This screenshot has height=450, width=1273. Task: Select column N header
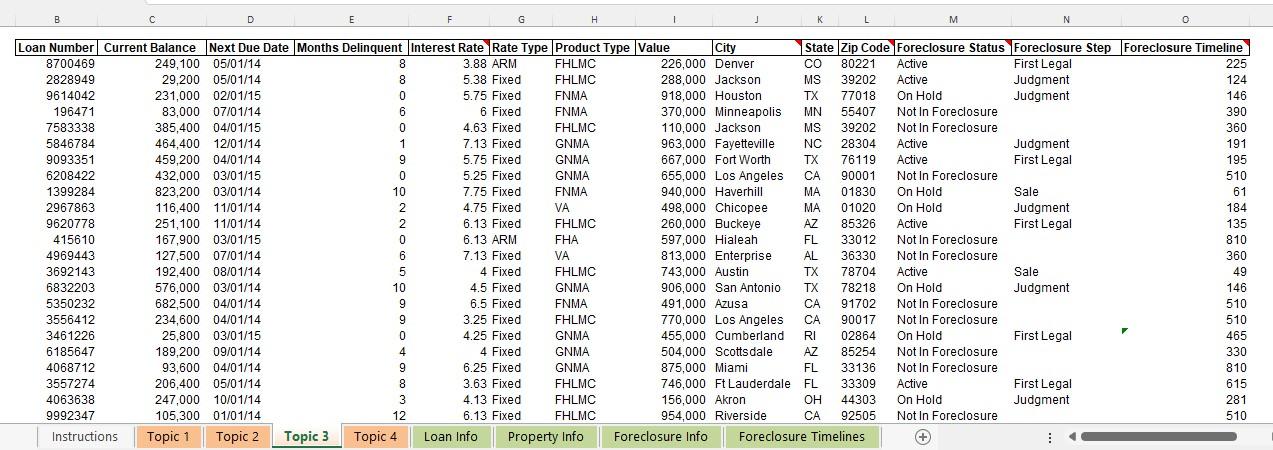pyautogui.click(x=1066, y=19)
